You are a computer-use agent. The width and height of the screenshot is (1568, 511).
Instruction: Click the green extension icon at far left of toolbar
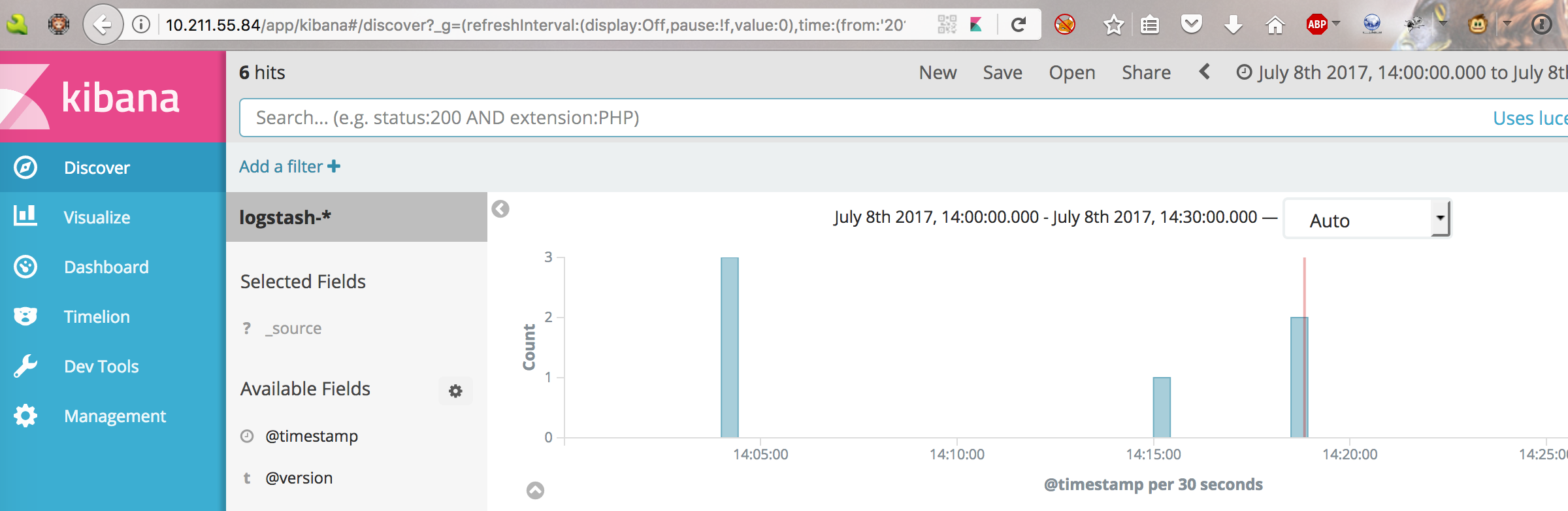[17, 25]
